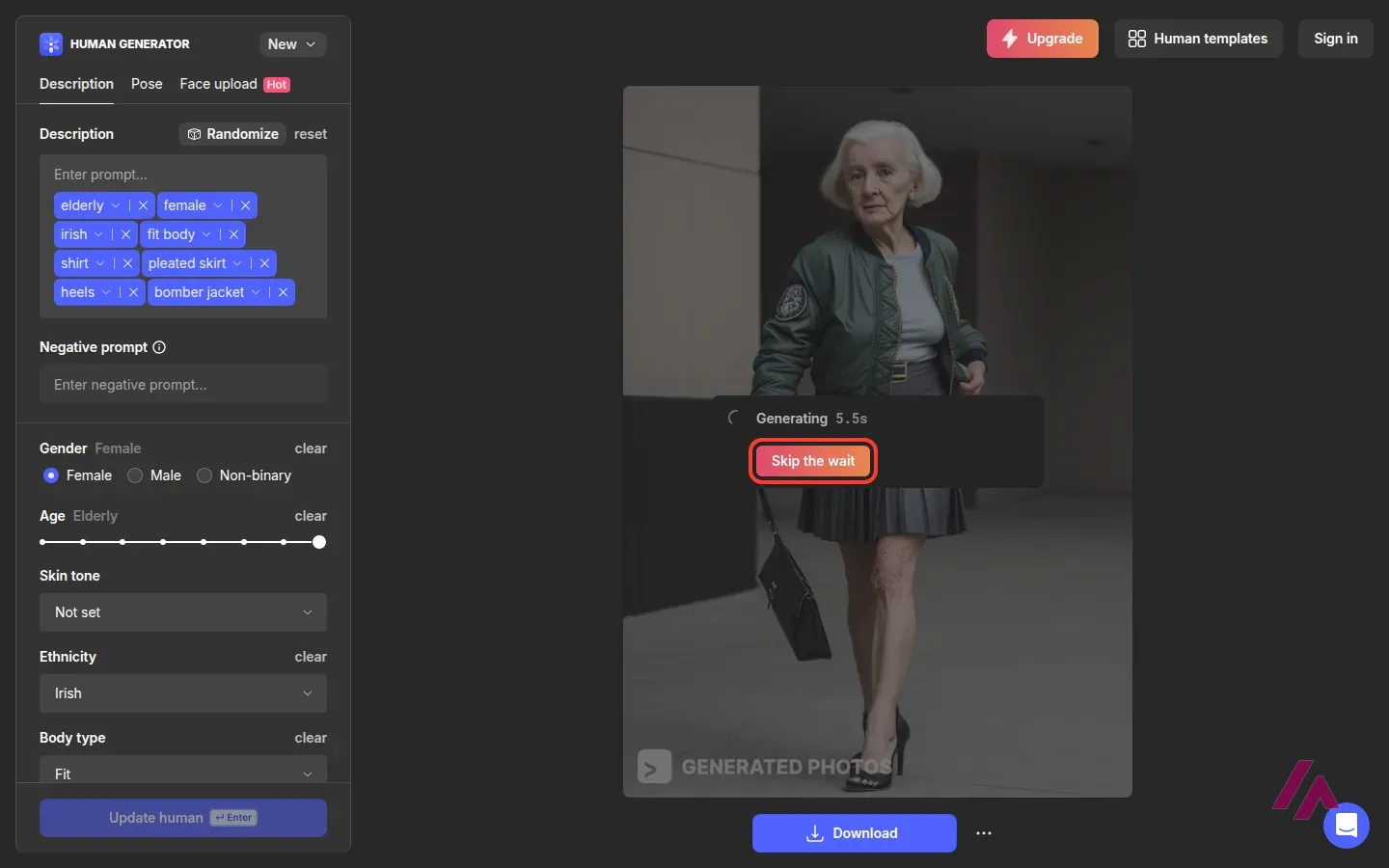Remove the irish tag
The width and height of the screenshot is (1389, 868).
[x=125, y=234]
